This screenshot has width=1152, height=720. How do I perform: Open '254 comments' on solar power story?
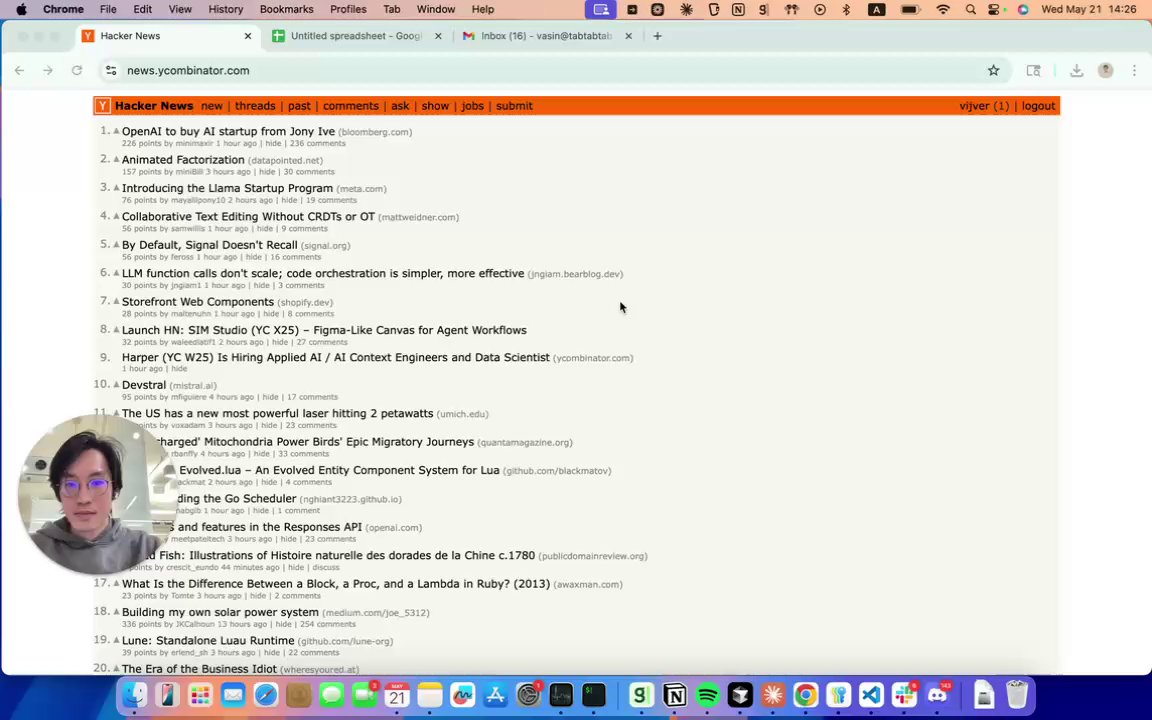(328, 624)
